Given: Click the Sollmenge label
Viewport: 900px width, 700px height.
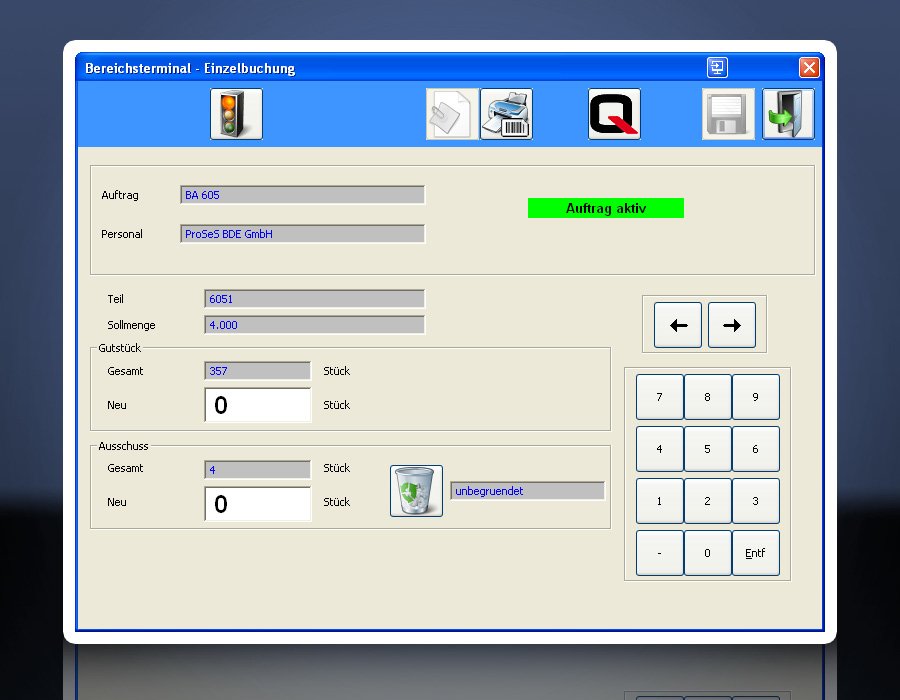Looking at the screenshot, I should pyautogui.click(x=131, y=325).
